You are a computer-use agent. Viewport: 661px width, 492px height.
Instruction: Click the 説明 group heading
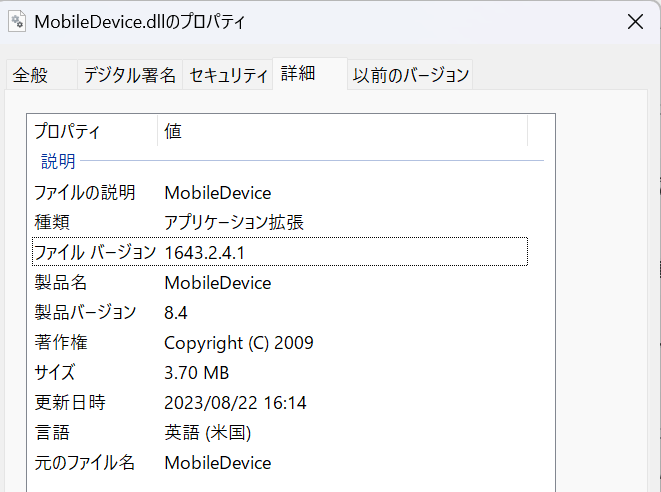click(58, 161)
